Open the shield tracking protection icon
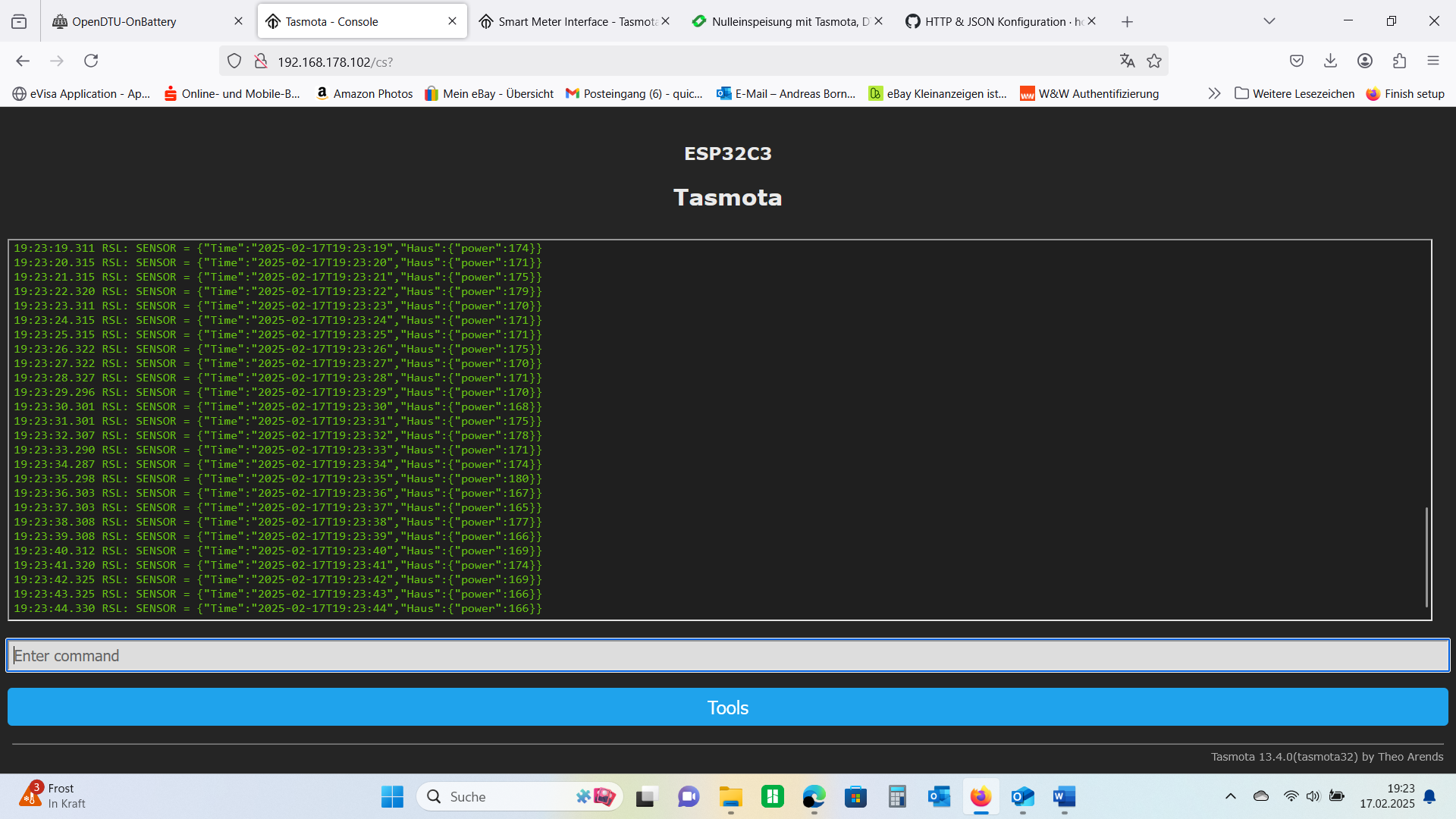The height and width of the screenshot is (819, 1456). coord(234,61)
